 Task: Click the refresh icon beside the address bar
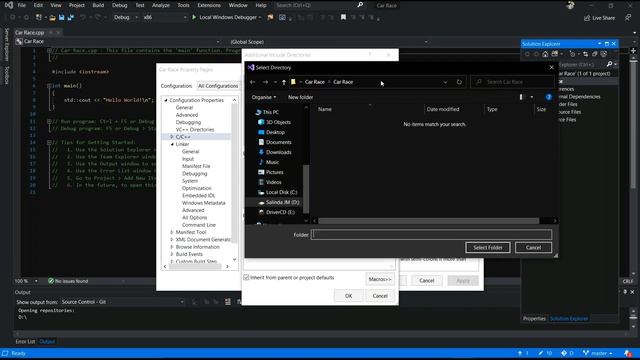pos(459,82)
